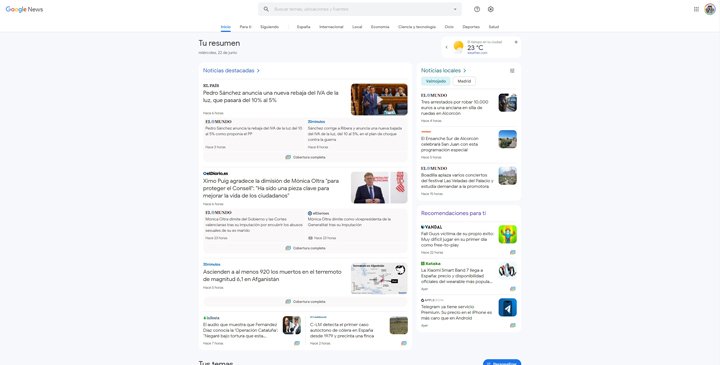Full coverage icon on Xiaomi Smart Band article
The height and width of the screenshot is (365, 720).
pyautogui.click(x=512, y=289)
